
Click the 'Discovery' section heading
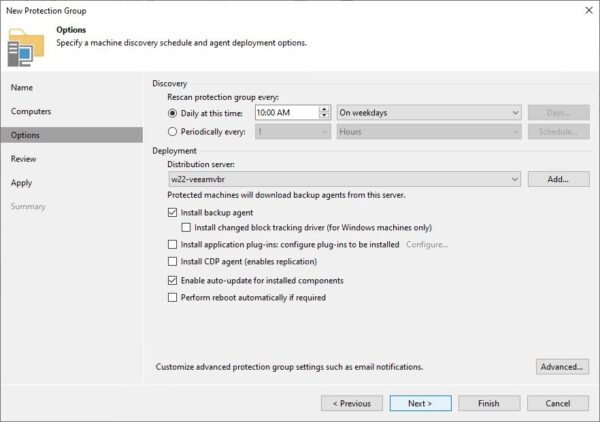coord(170,83)
